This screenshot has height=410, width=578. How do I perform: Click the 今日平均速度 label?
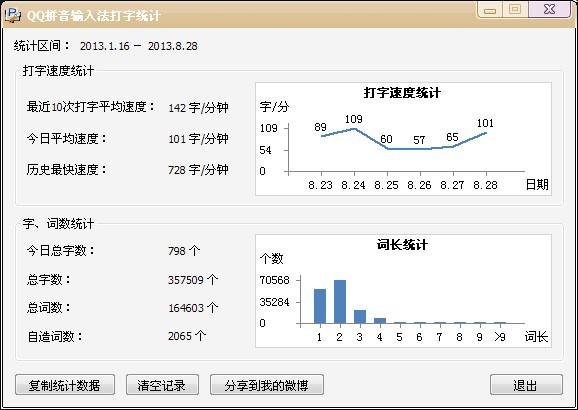tap(66, 139)
